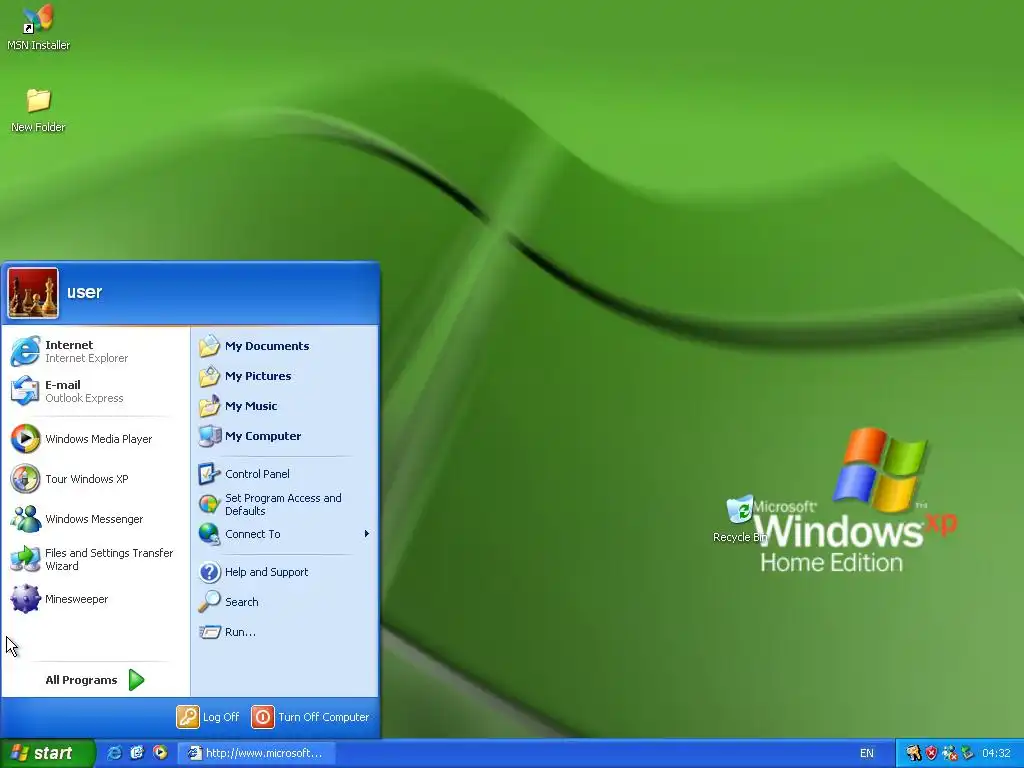Open Files and Settings Transfer Wizard

(x=95, y=559)
